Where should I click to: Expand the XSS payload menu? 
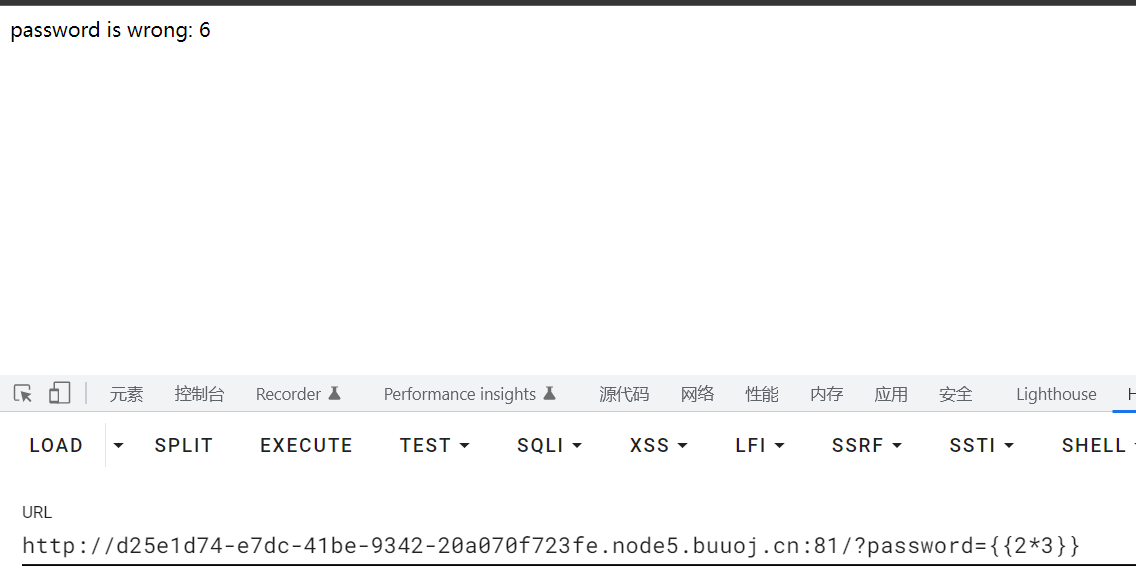[684, 445]
